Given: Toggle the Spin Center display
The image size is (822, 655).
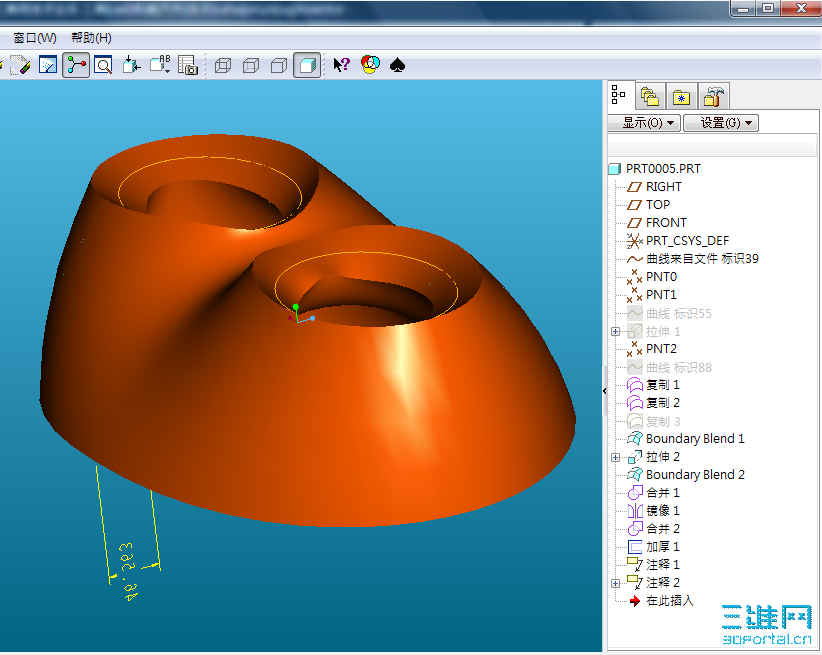Looking at the screenshot, I should coord(76,65).
